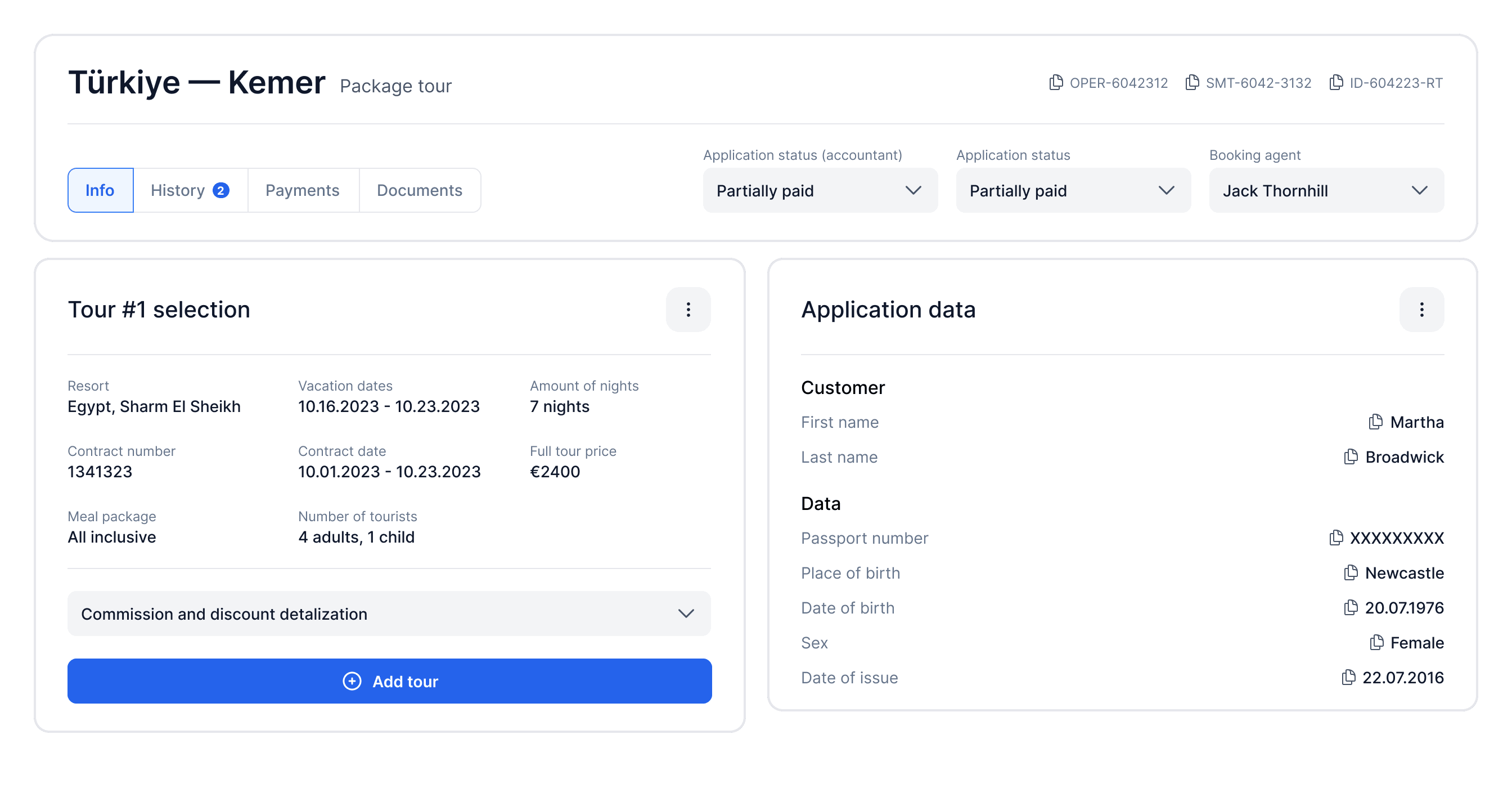The width and height of the screenshot is (1512, 788).
Task: Copy the place of birth Newcastle
Action: [1351, 572]
